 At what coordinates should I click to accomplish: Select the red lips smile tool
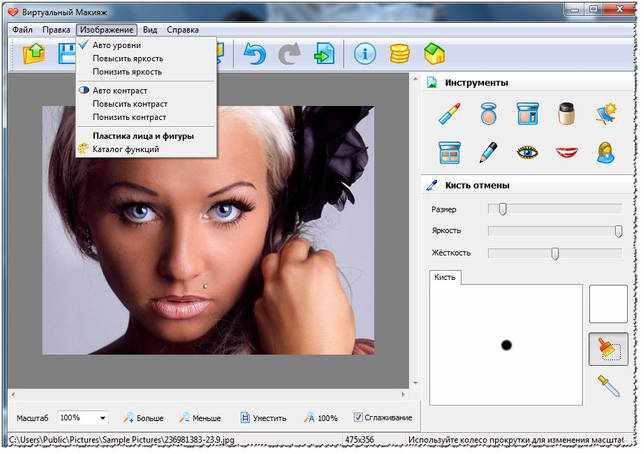click(567, 153)
